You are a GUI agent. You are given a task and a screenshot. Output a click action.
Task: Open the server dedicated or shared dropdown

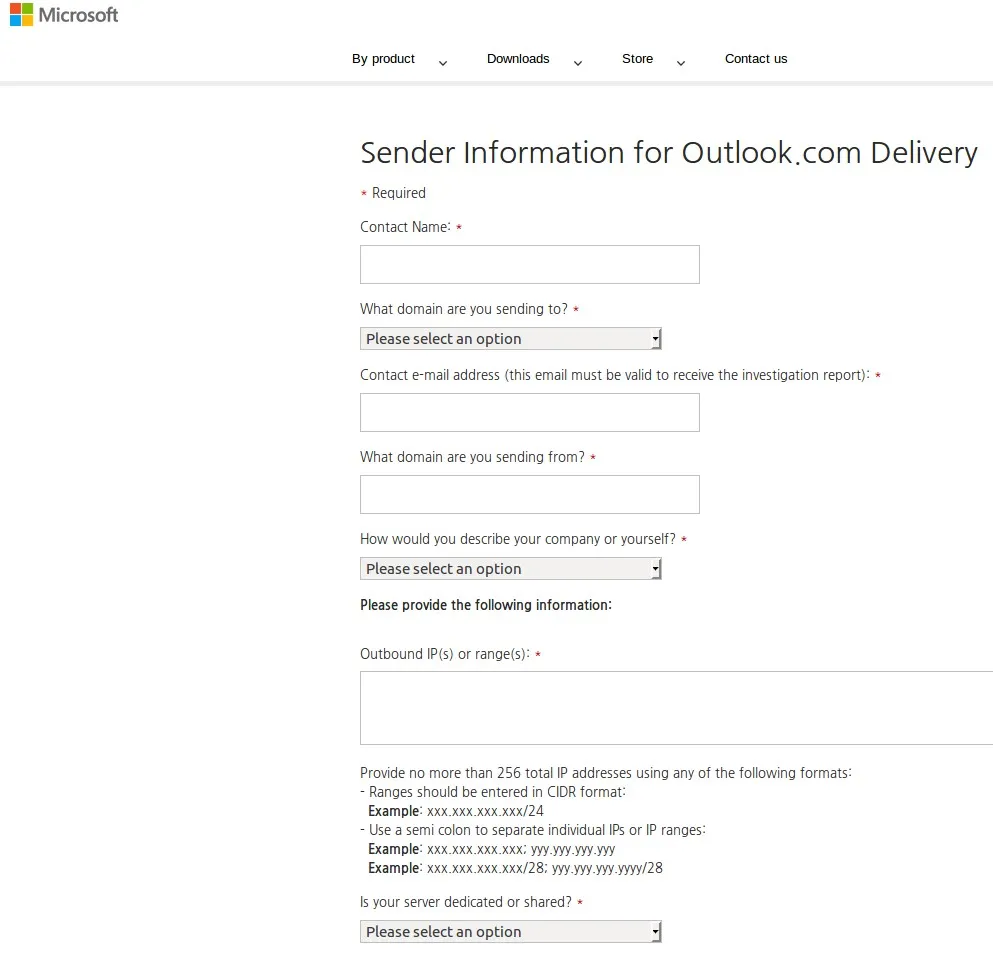(510, 932)
